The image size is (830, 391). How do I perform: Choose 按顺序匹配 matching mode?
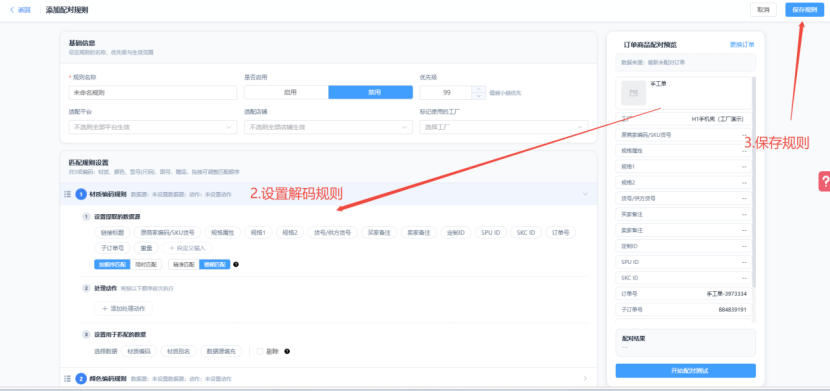pos(112,265)
